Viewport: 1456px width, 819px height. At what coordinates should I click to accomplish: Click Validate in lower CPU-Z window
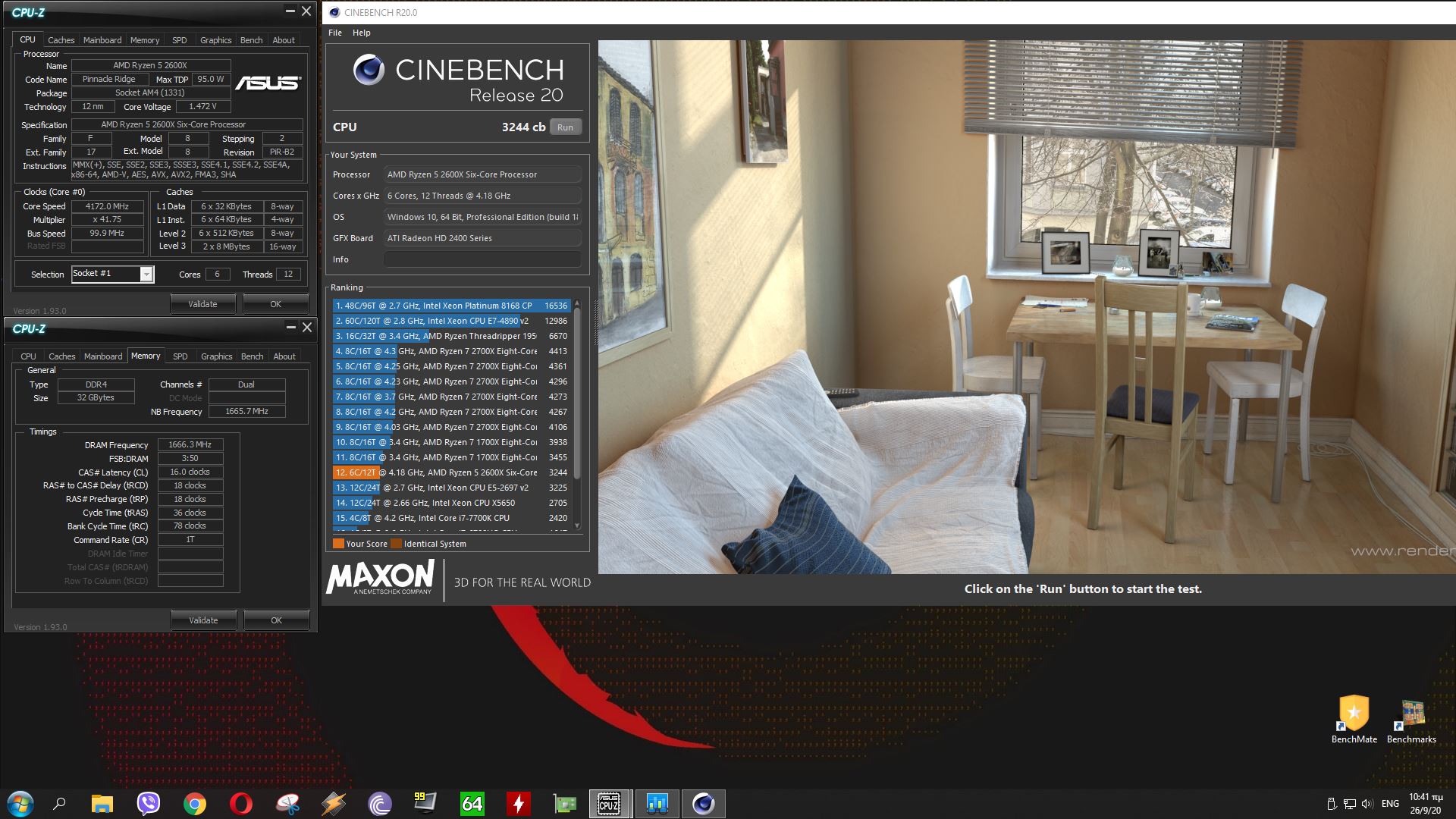point(203,620)
